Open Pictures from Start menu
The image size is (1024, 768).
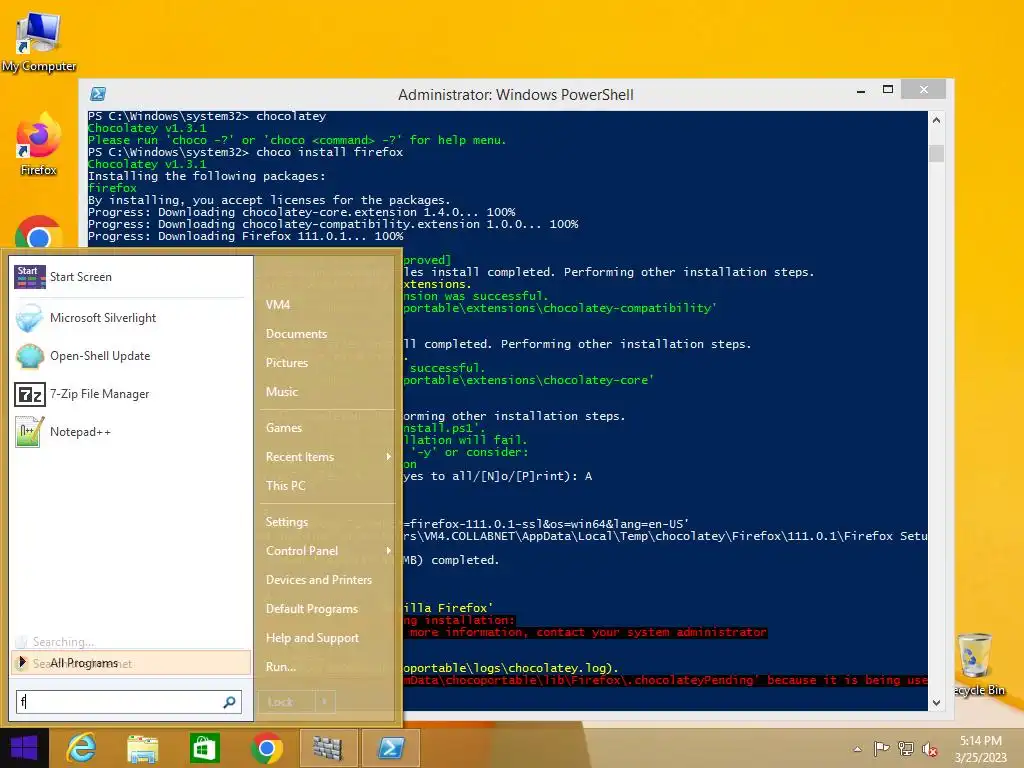click(x=287, y=362)
